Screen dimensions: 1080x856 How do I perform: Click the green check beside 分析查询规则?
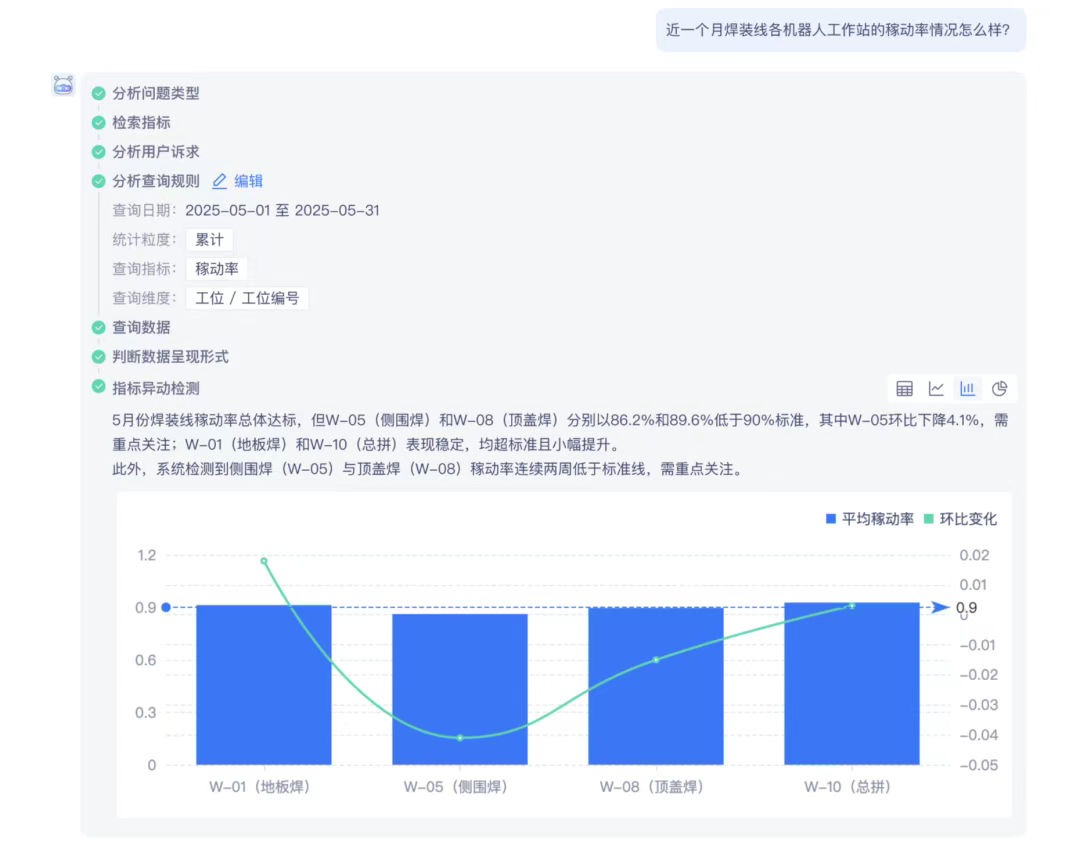(98, 181)
